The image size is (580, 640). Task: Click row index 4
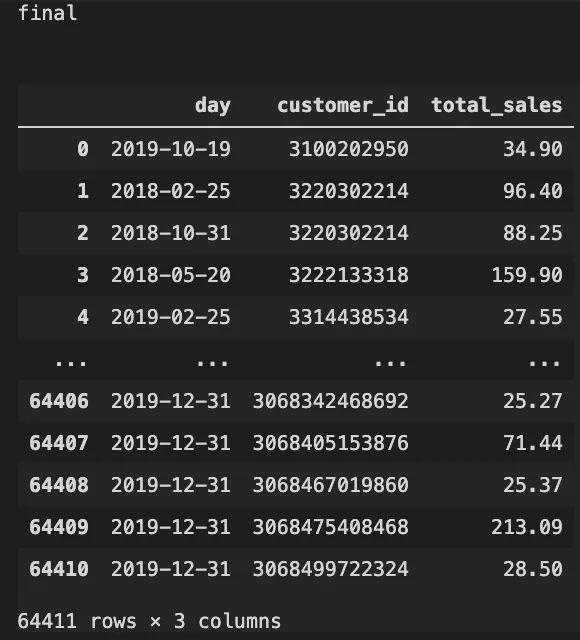tap(83, 317)
